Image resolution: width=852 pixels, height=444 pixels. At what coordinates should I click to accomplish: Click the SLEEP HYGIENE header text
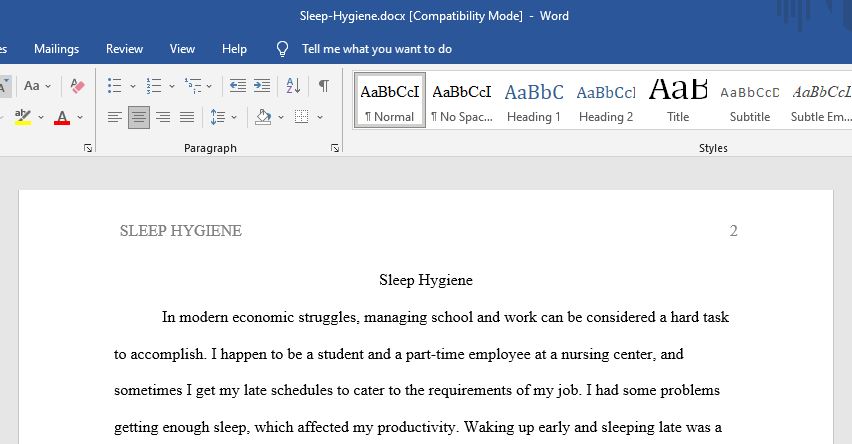(x=180, y=231)
